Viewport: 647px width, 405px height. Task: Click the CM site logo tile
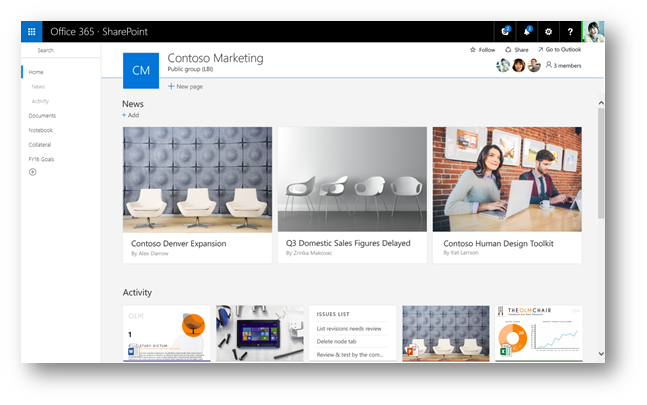[141, 71]
